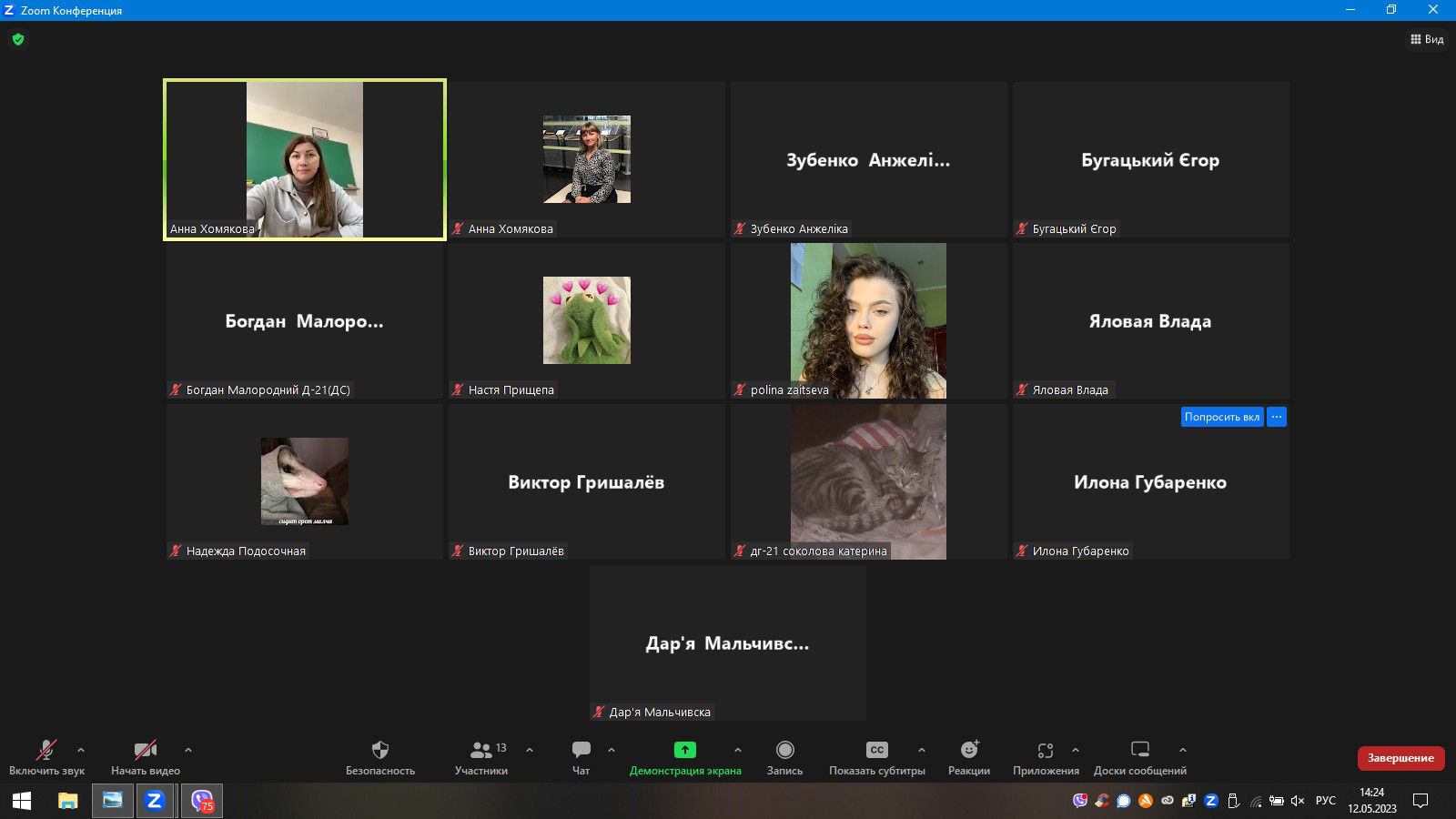This screenshot has height=819, width=1456.
Task: Select polina zaitseva video tile
Action: [x=868, y=320]
